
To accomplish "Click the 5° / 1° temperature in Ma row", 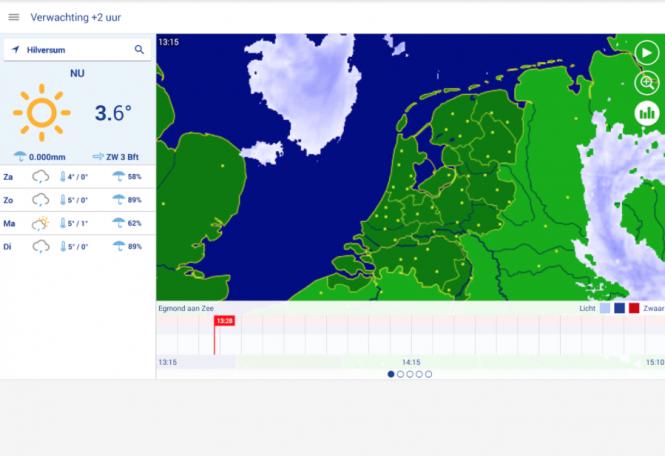I will (x=78, y=224).
